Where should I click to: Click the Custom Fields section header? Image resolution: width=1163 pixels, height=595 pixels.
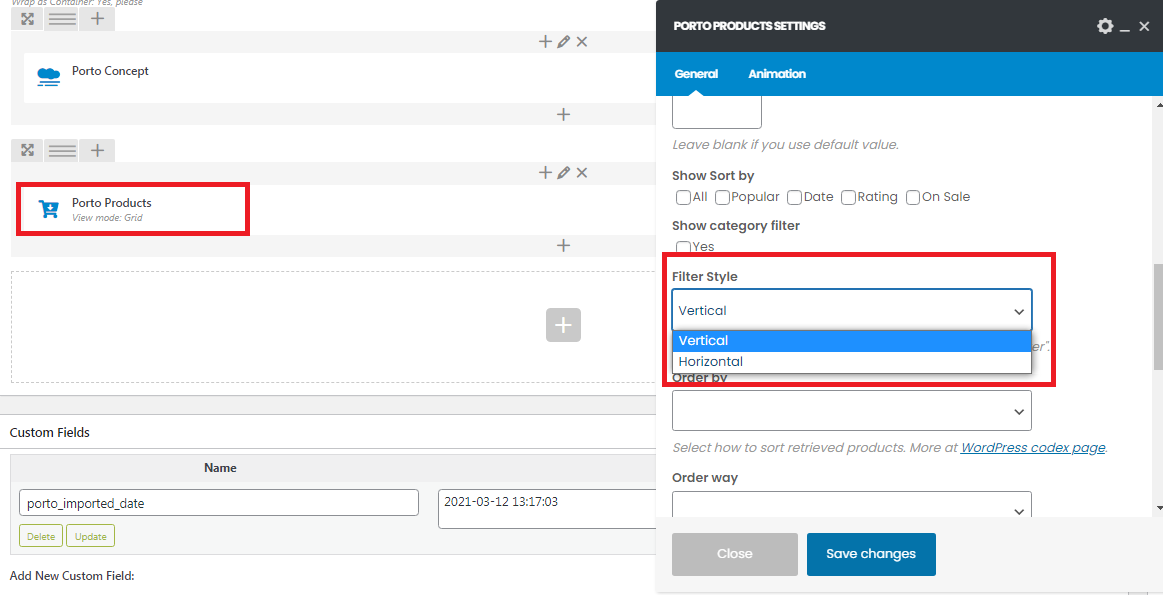tap(50, 432)
